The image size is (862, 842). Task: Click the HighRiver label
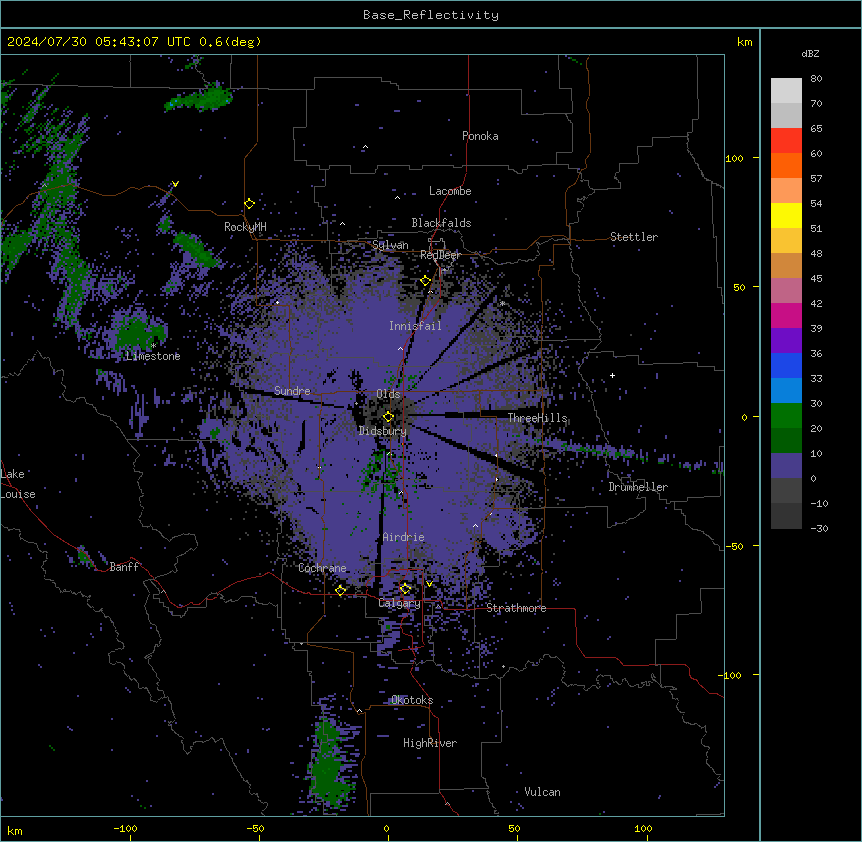[430, 743]
